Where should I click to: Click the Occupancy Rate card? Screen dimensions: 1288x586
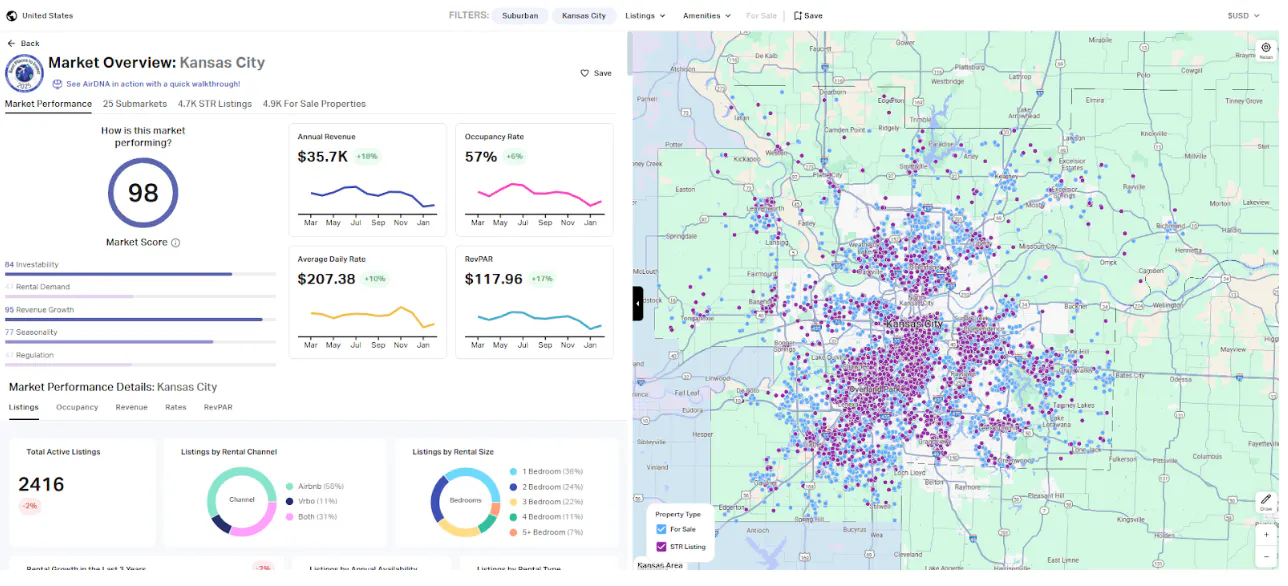534,180
